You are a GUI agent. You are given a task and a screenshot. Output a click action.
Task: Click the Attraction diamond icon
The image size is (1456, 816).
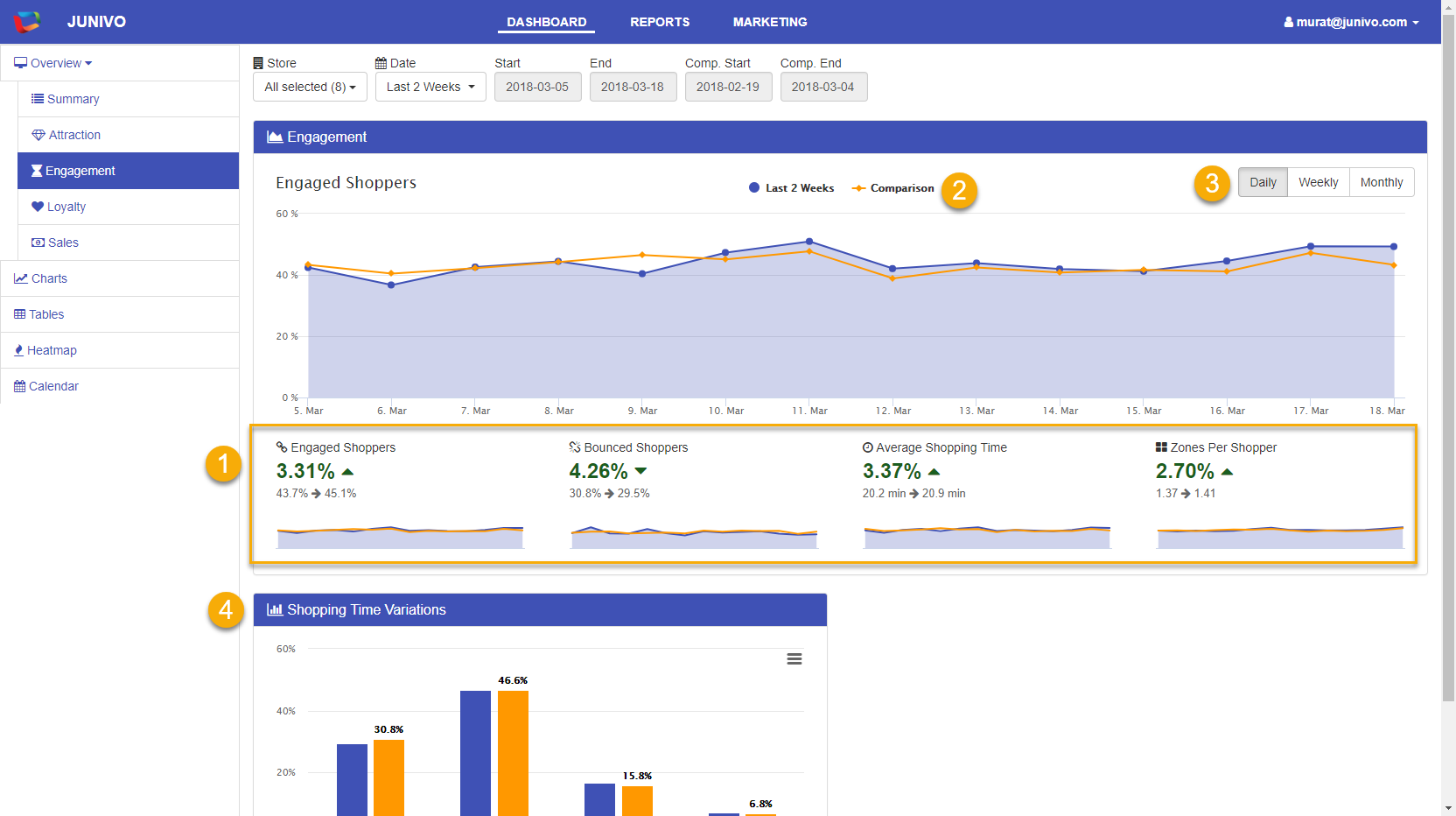coord(38,135)
